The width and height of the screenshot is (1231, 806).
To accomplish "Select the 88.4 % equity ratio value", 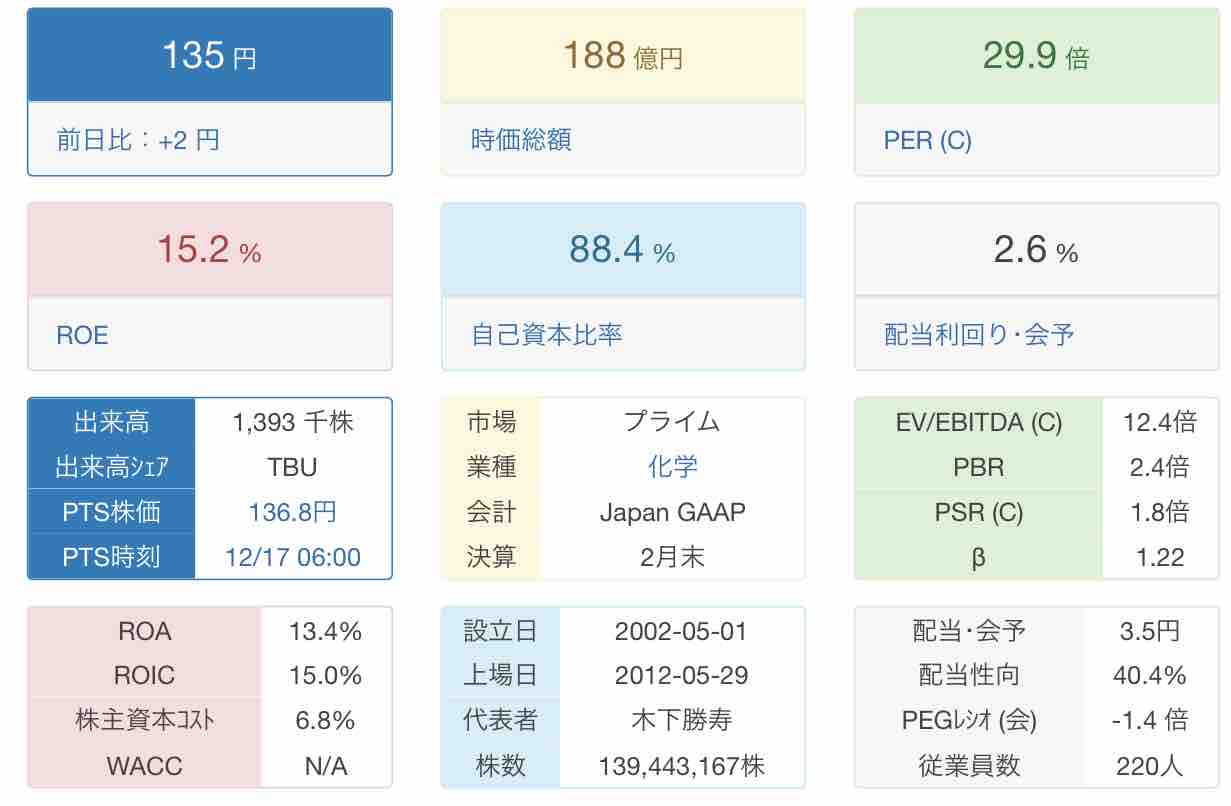I will tap(622, 250).
